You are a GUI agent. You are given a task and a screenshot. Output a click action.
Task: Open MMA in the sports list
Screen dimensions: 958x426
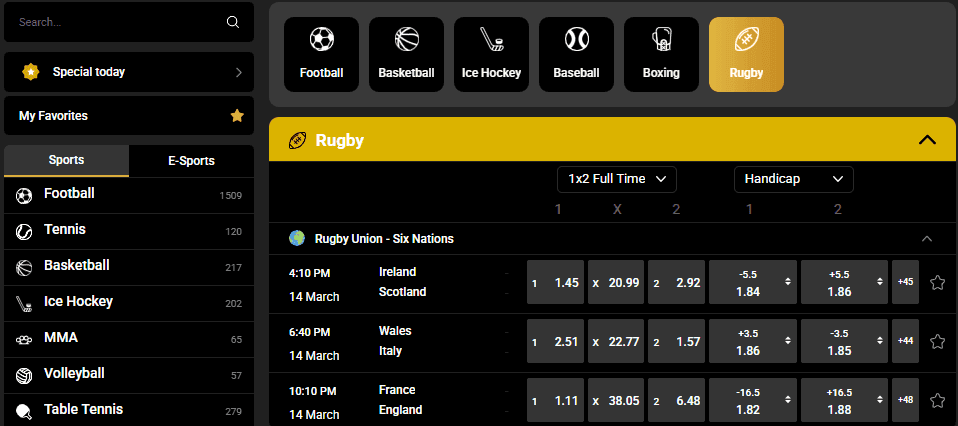click(129, 339)
